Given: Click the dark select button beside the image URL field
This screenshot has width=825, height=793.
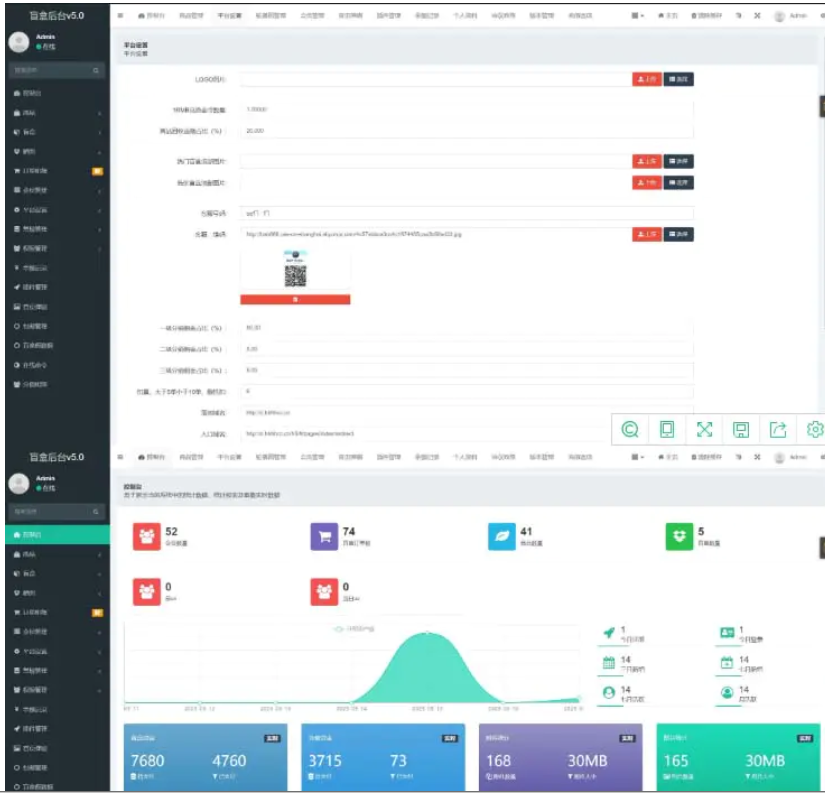Looking at the screenshot, I should click(x=678, y=234).
